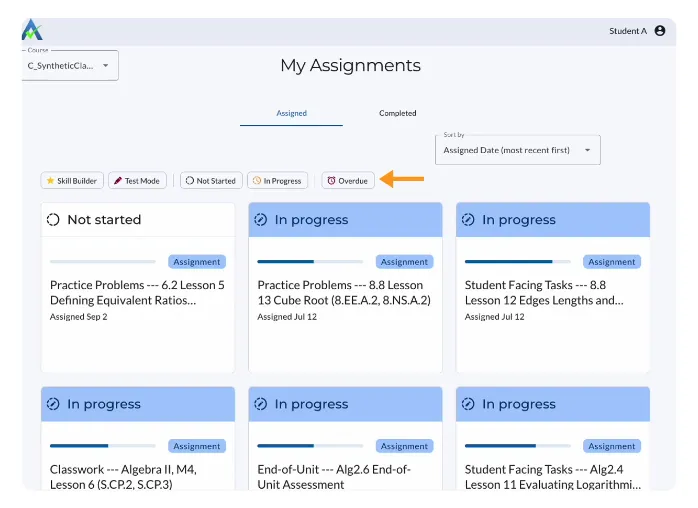Click the alarm clock icon on Overdue chip
The width and height of the screenshot is (698, 508).
pos(331,180)
